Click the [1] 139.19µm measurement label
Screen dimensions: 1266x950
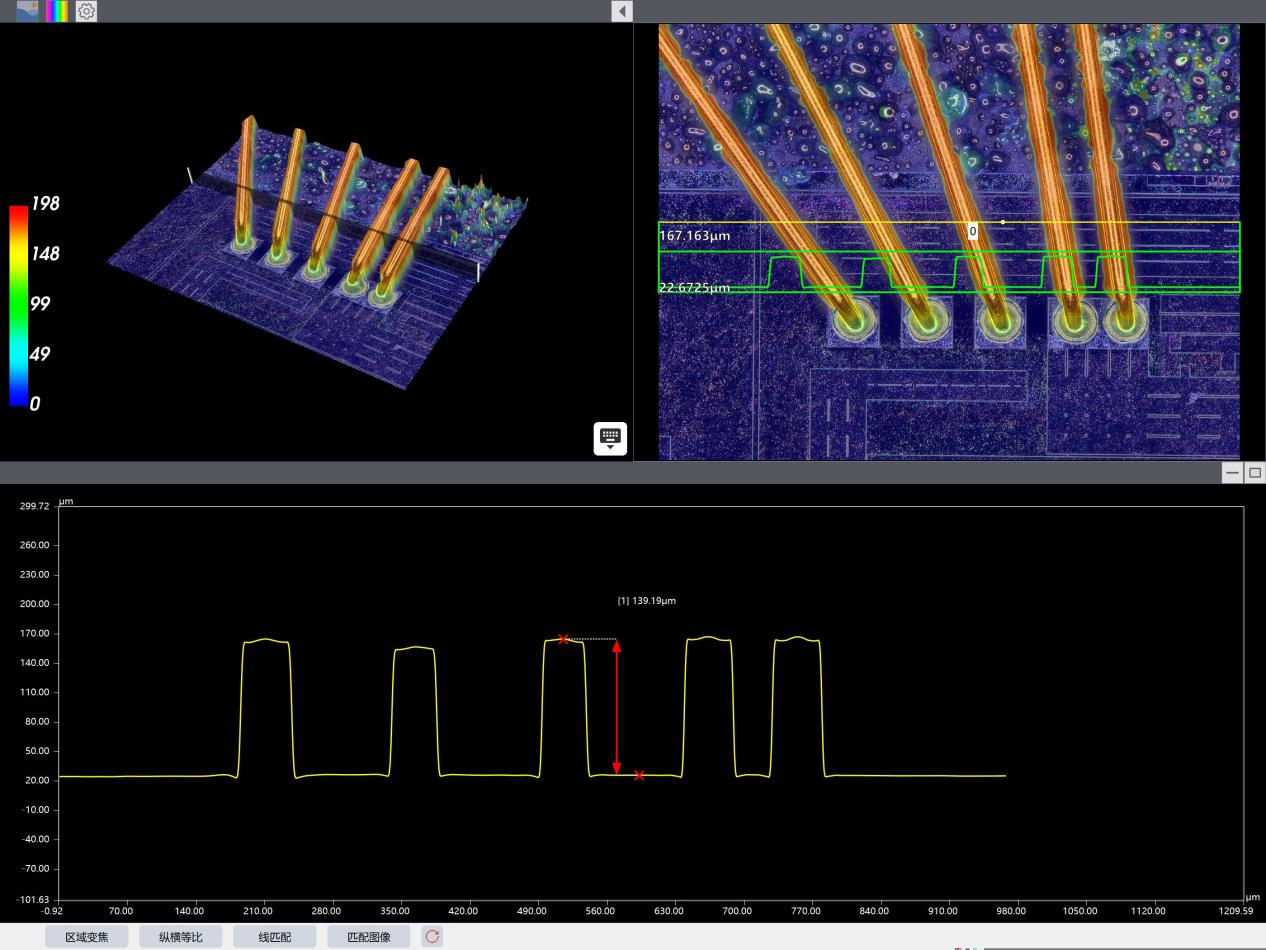pyautogui.click(x=647, y=601)
